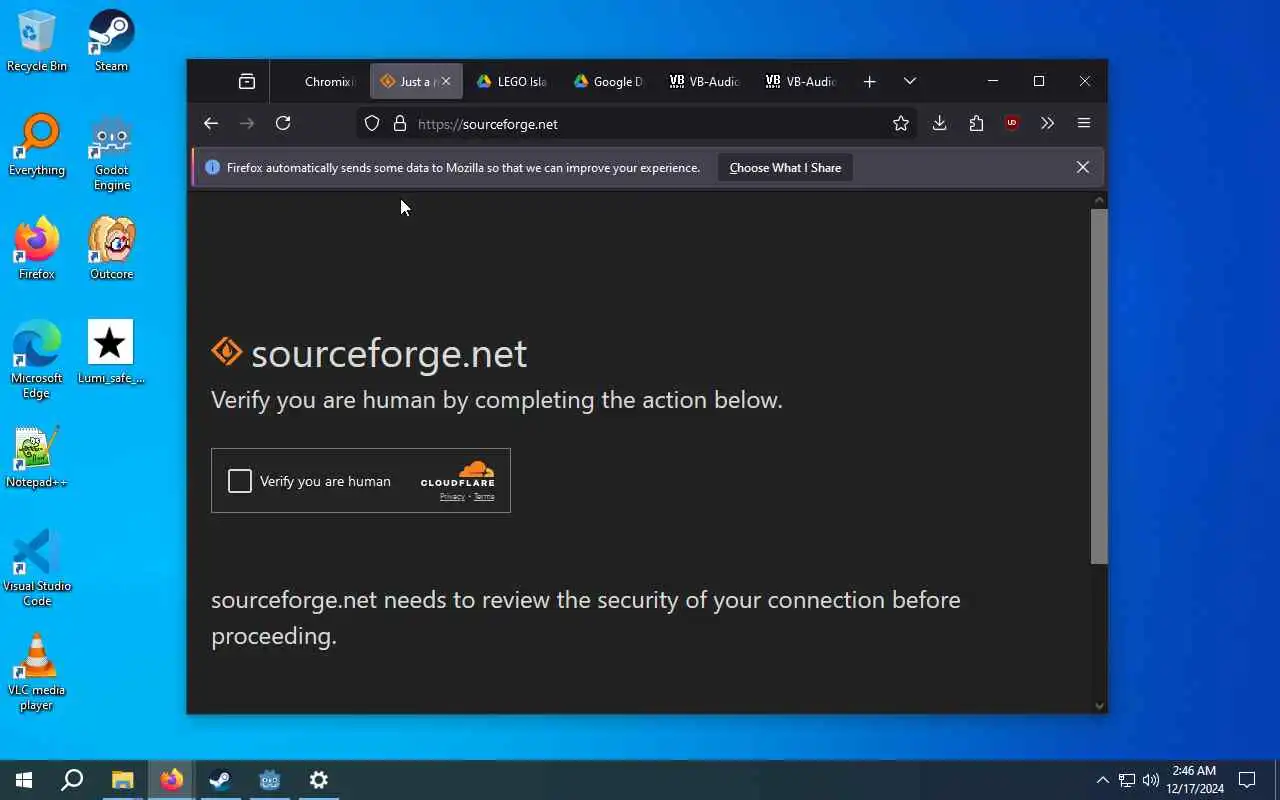Select Godot Engine desktop shortcut
The width and height of the screenshot is (1280, 800).
pyautogui.click(x=111, y=152)
